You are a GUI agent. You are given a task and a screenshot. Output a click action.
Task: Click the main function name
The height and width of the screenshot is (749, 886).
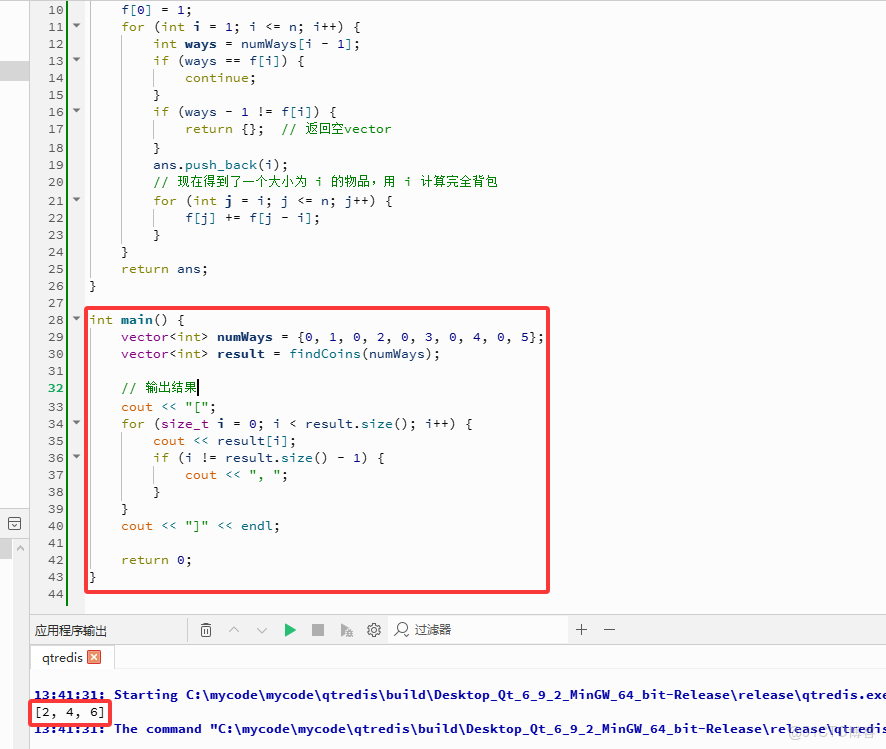point(137,320)
